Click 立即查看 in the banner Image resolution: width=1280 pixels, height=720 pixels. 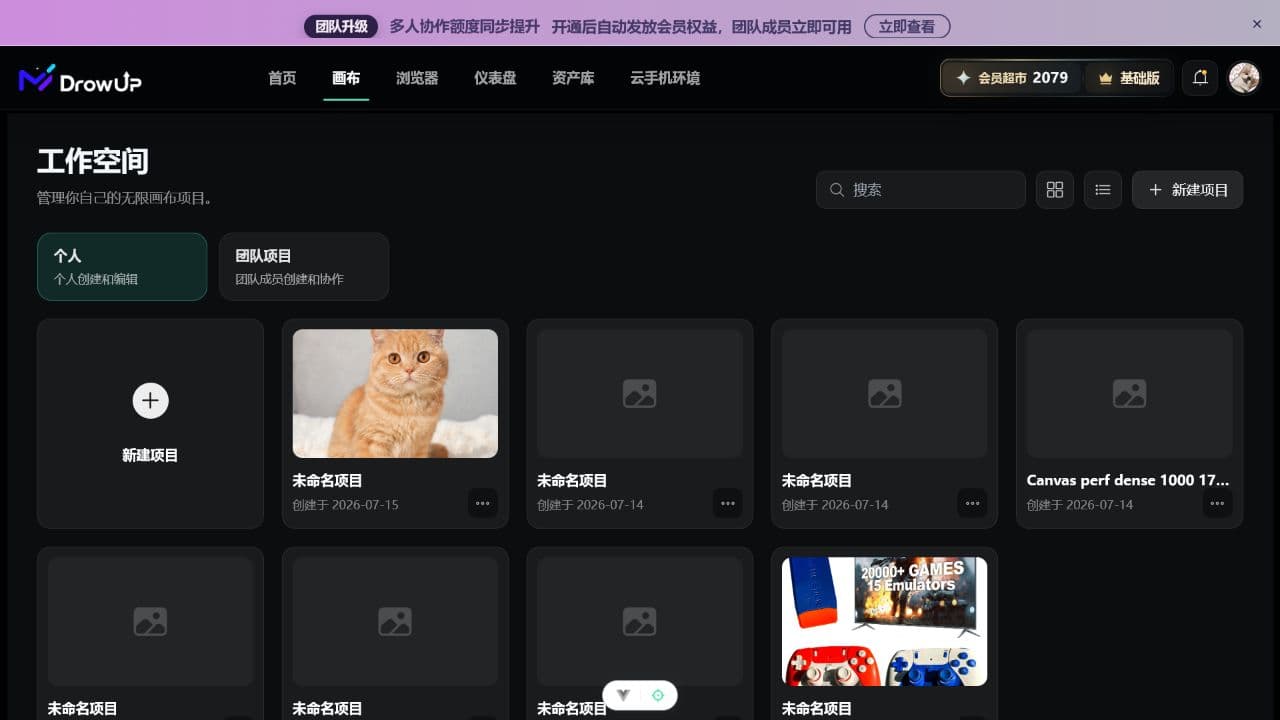click(907, 26)
